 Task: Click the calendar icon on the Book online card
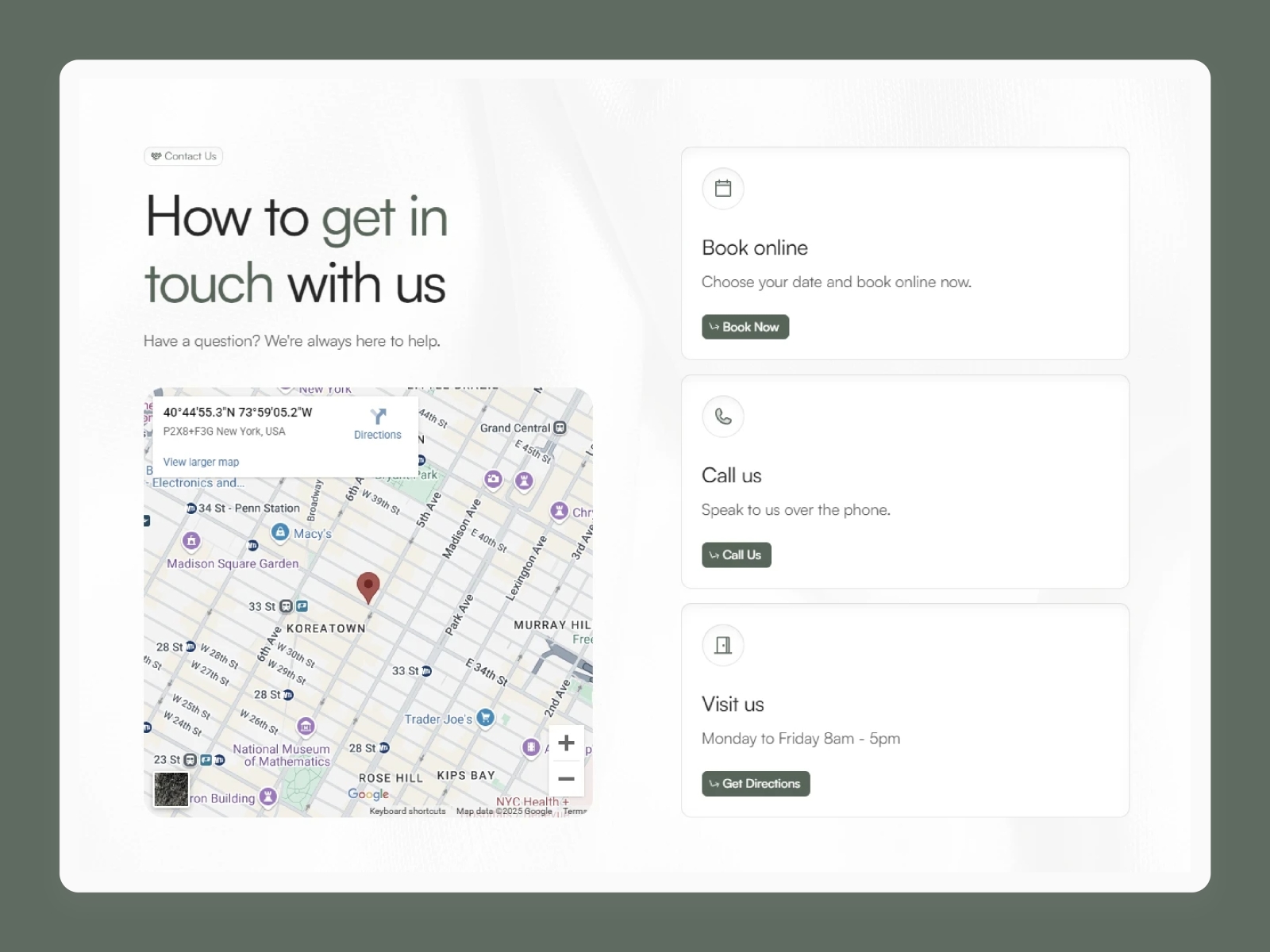click(x=722, y=188)
